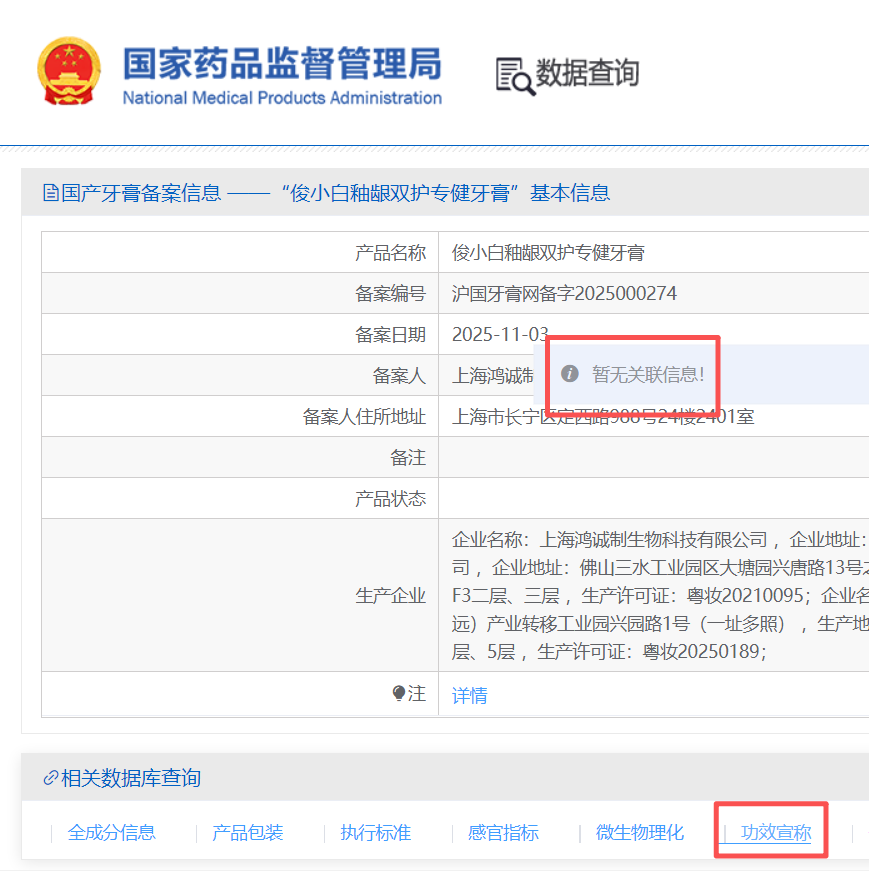Click the info icon in 暂无关联信息 popup
Image resolution: width=869 pixels, height=871 pixels.
click(x=570, y=374)
